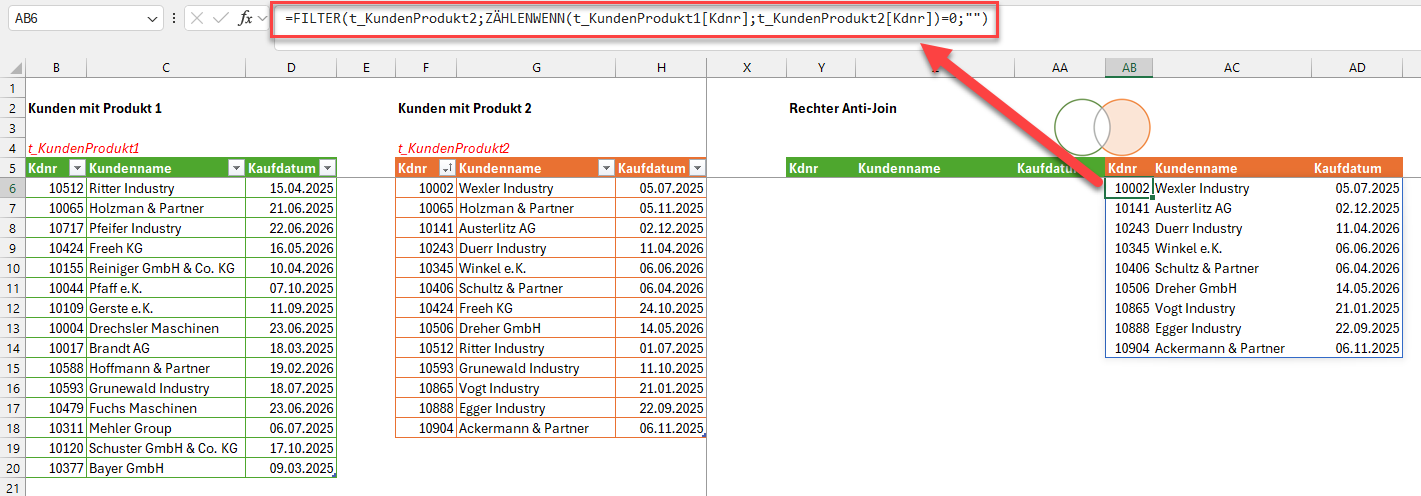Select column header AB
This screenshot has height=496, width=1421.
1129,67
